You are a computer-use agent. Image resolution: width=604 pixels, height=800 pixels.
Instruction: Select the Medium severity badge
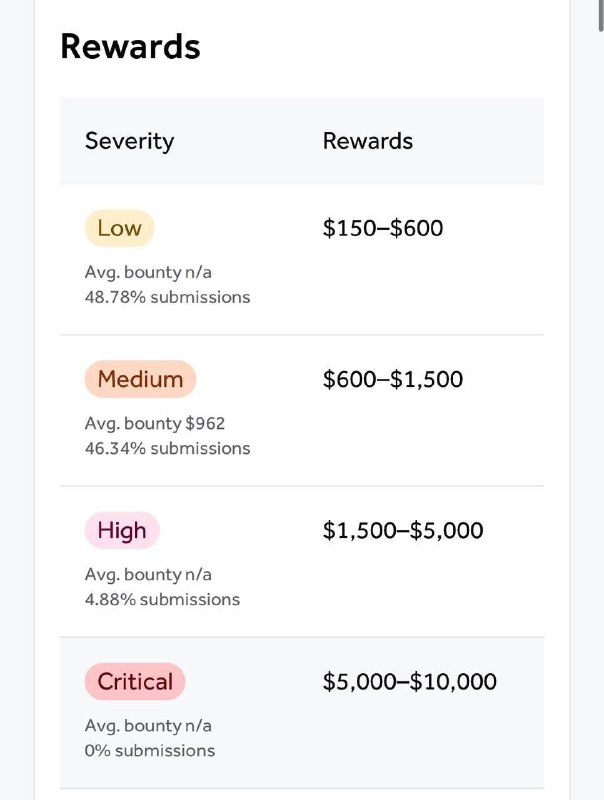click(x=140, y=379)
